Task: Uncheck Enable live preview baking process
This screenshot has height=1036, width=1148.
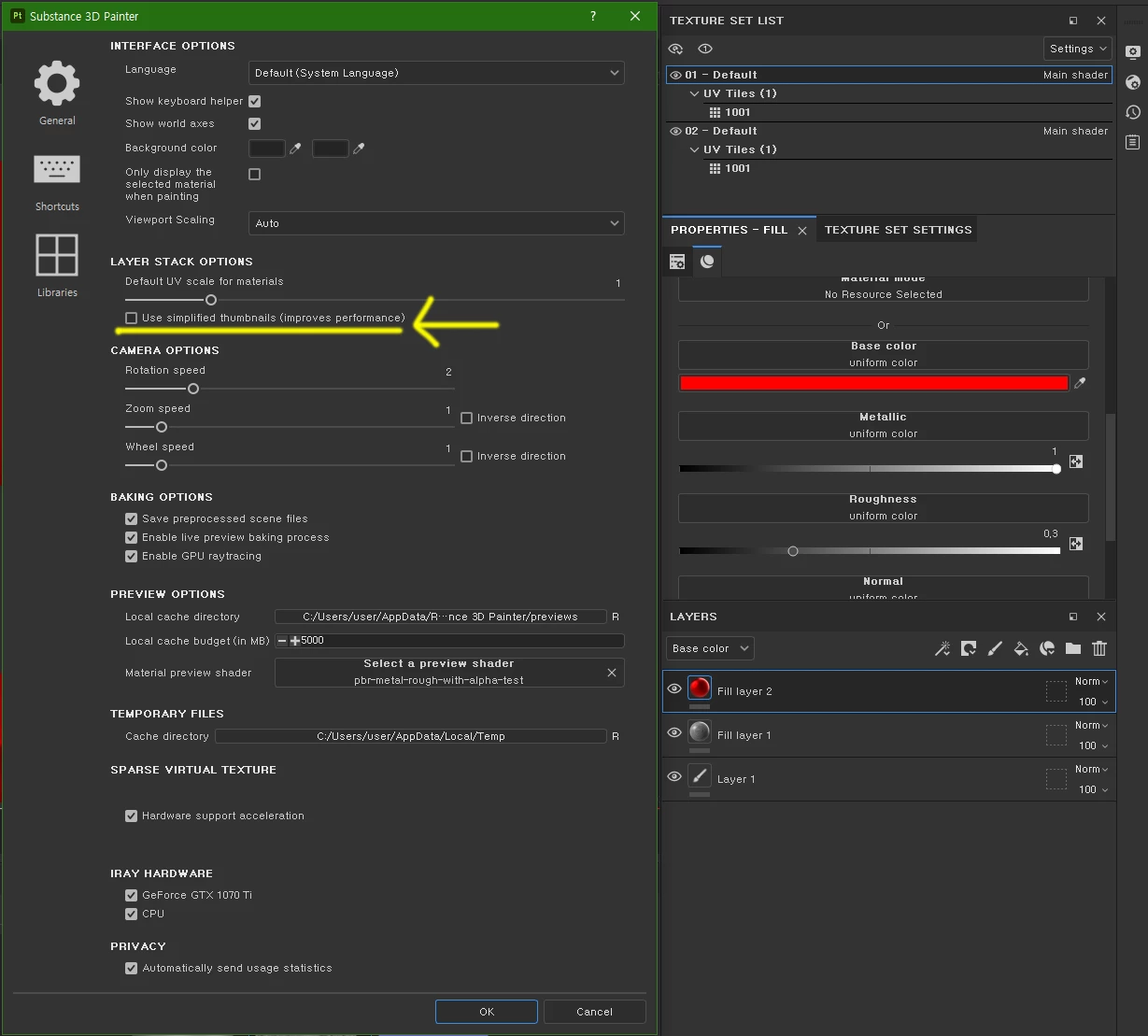Action: (x=131, y=537)
